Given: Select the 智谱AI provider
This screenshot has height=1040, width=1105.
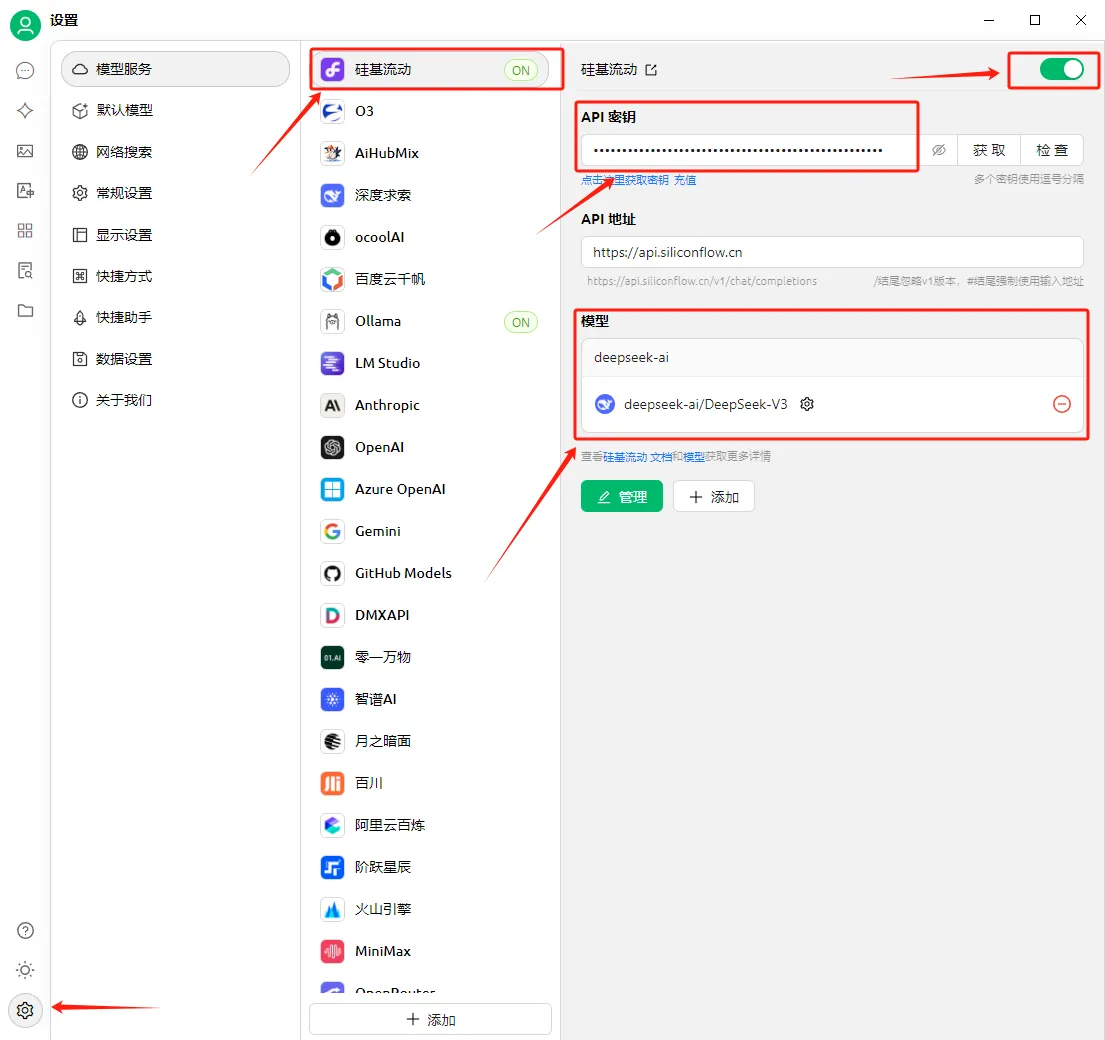Looking at the screenshot, I should tap(431, 699).
